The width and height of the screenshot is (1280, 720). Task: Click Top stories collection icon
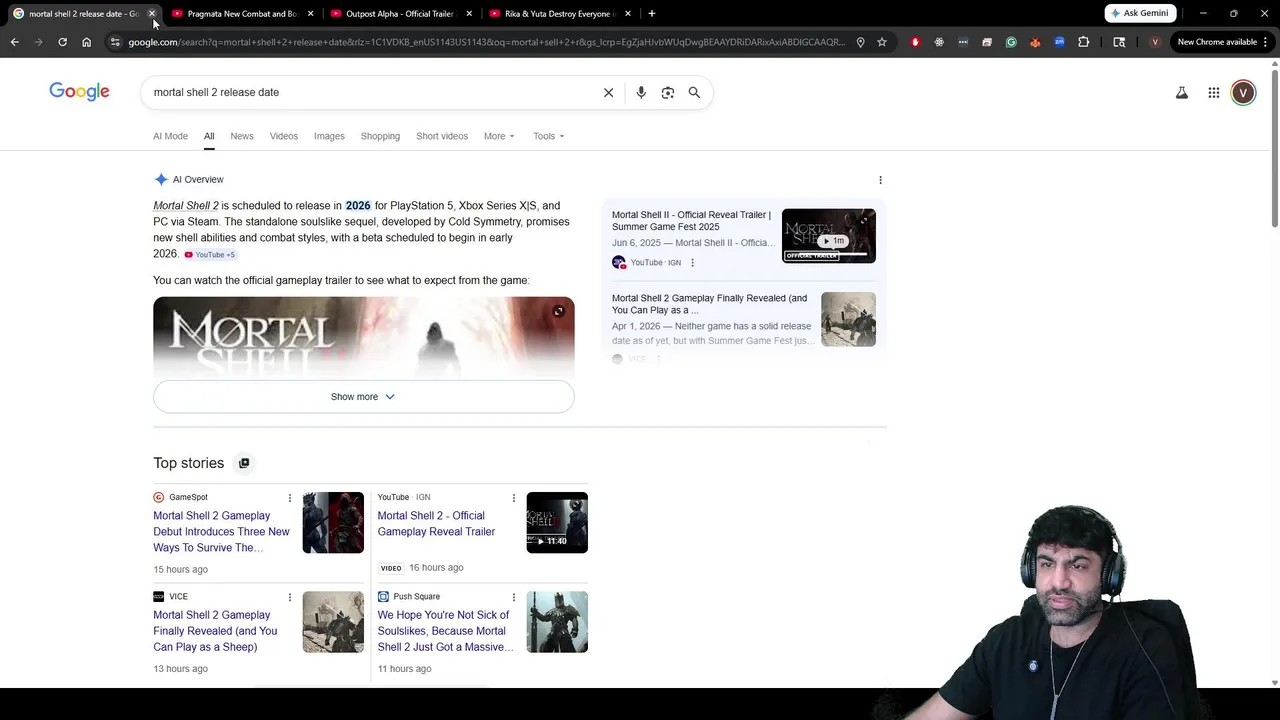(244, 463)
